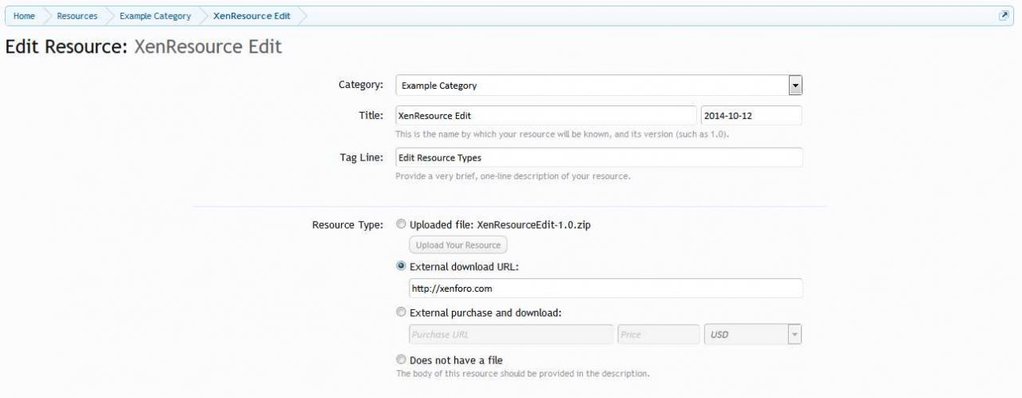Click the external download URL input
The height and width of the screenshot is (398, 1022).
[606, 288]
